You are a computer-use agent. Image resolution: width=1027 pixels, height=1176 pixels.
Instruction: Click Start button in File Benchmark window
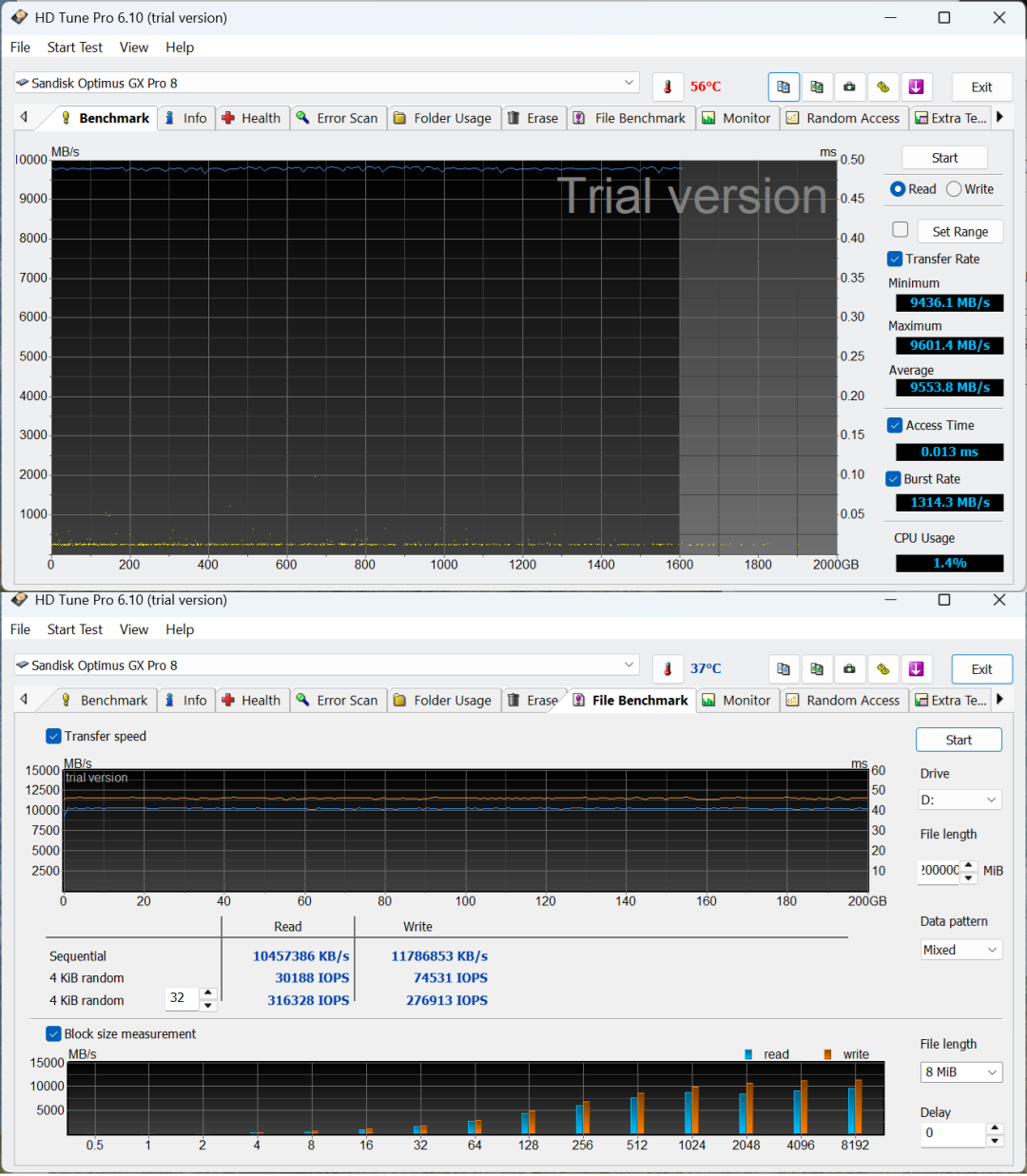(x=959, y=740)
